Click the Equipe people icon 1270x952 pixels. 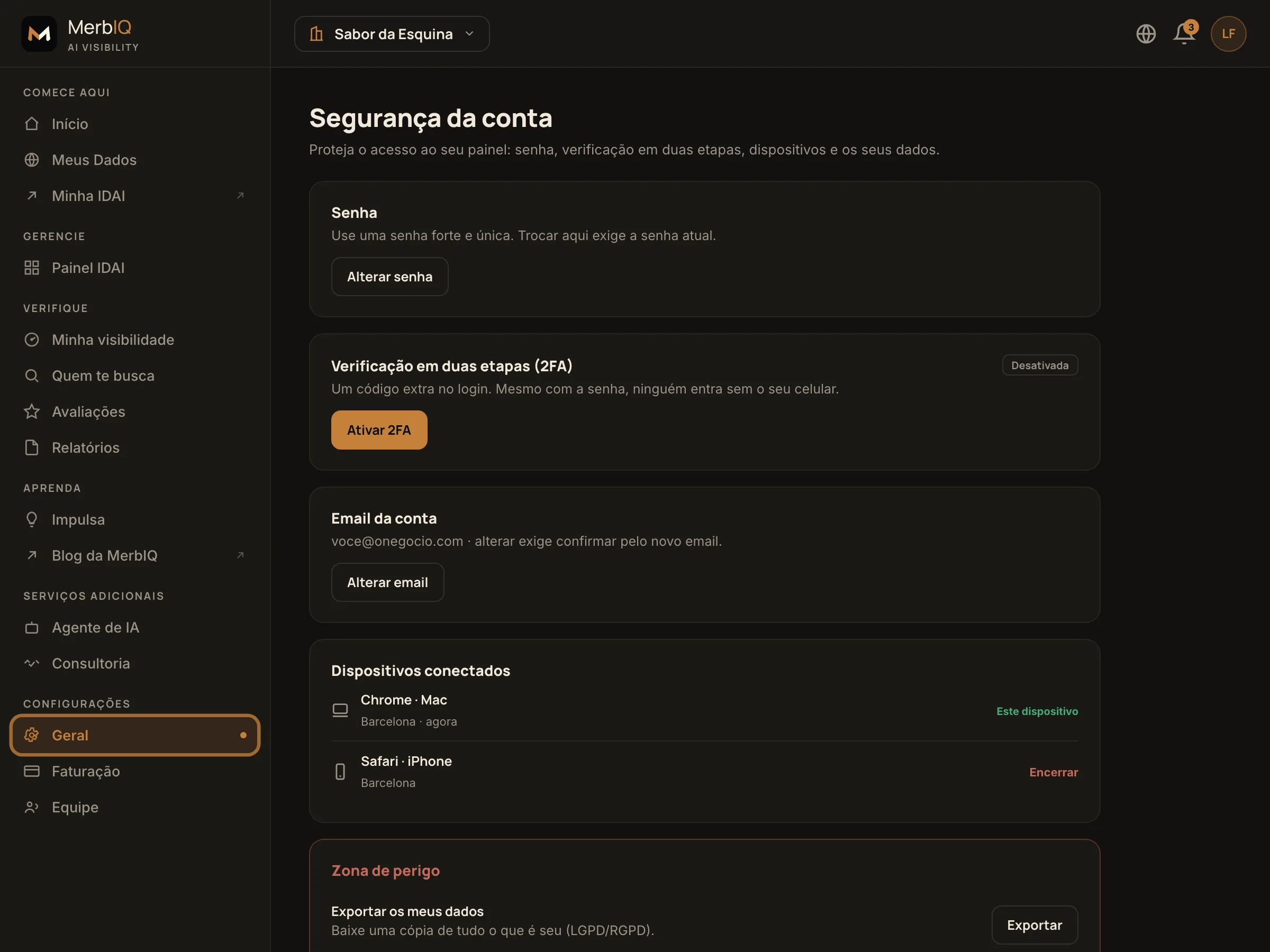pyautogui.click(x=32, y=808)
